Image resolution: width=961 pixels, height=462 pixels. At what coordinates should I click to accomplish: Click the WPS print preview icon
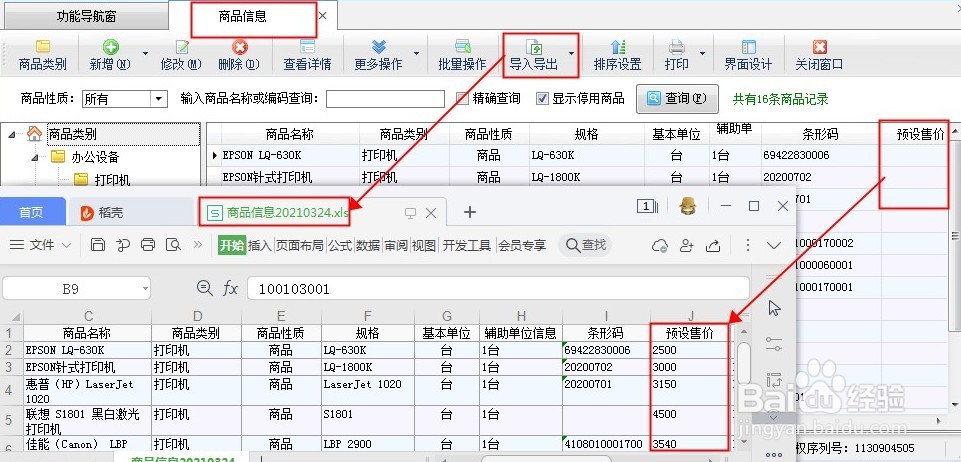[x=173, y=245]
